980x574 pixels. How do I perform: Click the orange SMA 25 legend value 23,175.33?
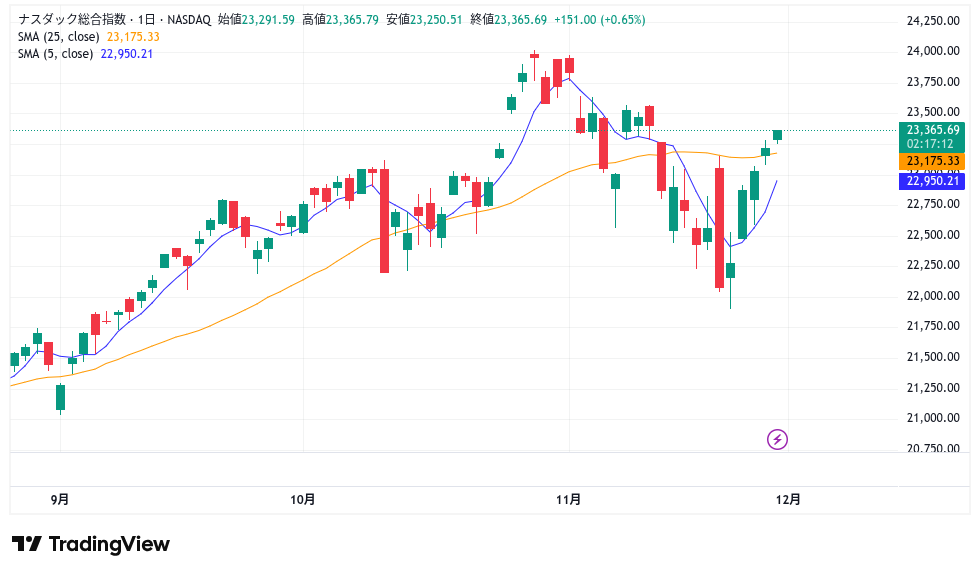(133, 37)
